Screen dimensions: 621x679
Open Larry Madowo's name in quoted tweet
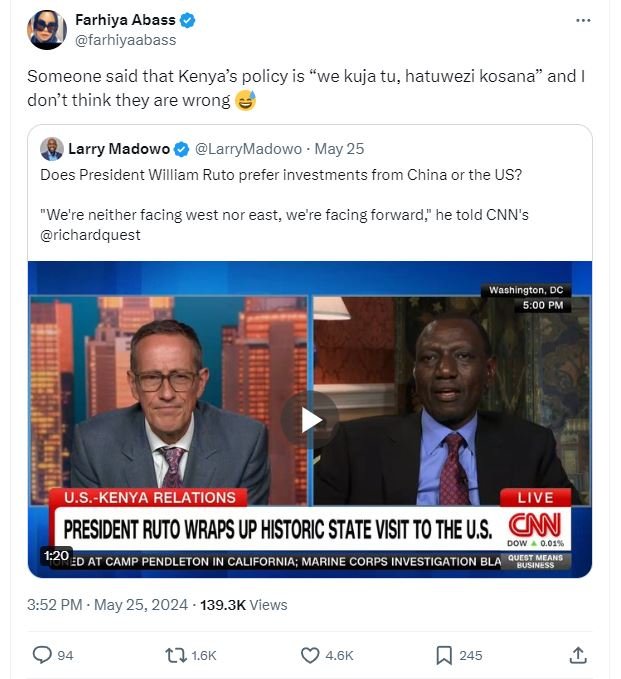tap(119, 149)
